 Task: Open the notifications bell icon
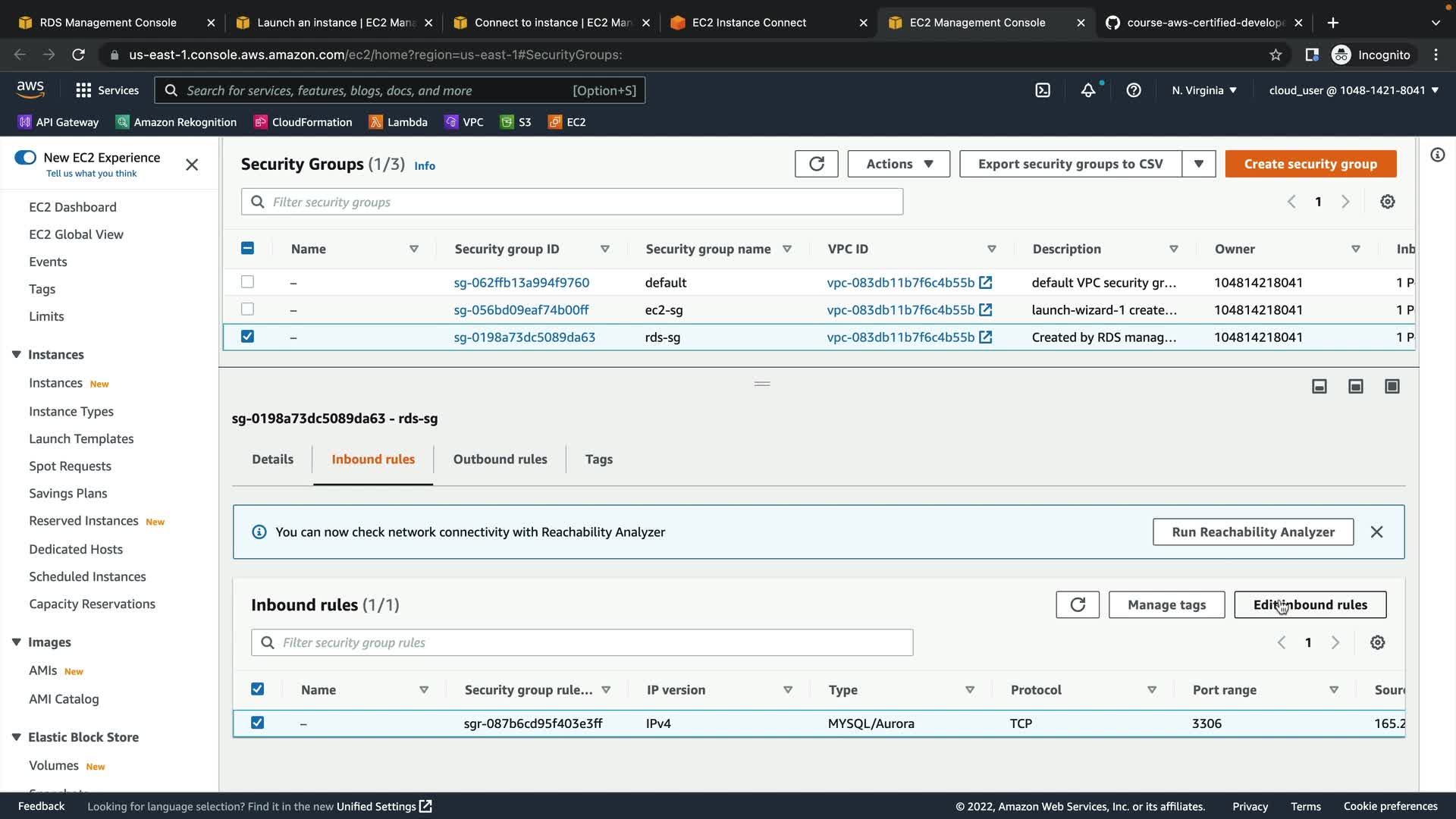pos(1088,90)
